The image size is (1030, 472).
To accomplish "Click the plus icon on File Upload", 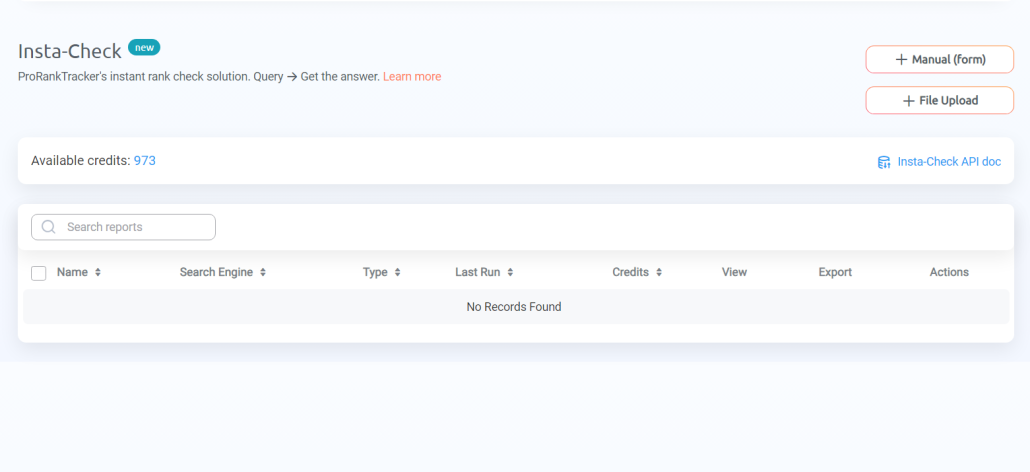I will click(x=908, y=101).
